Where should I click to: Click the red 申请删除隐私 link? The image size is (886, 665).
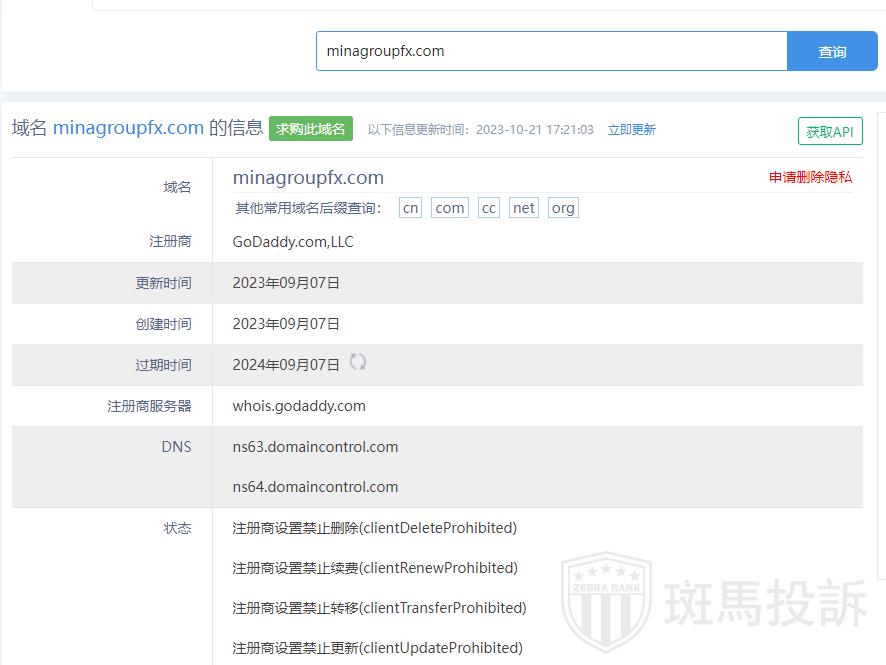pos(810,177)
